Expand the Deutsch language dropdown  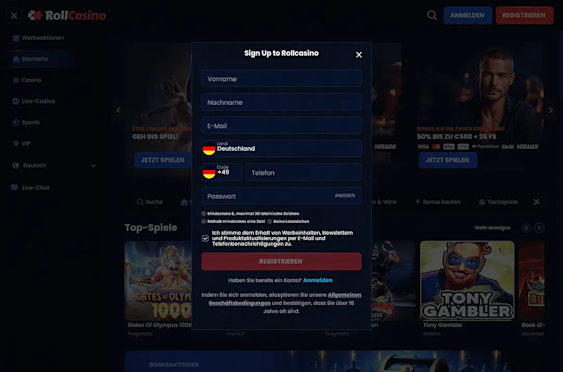tap(54, 166)
